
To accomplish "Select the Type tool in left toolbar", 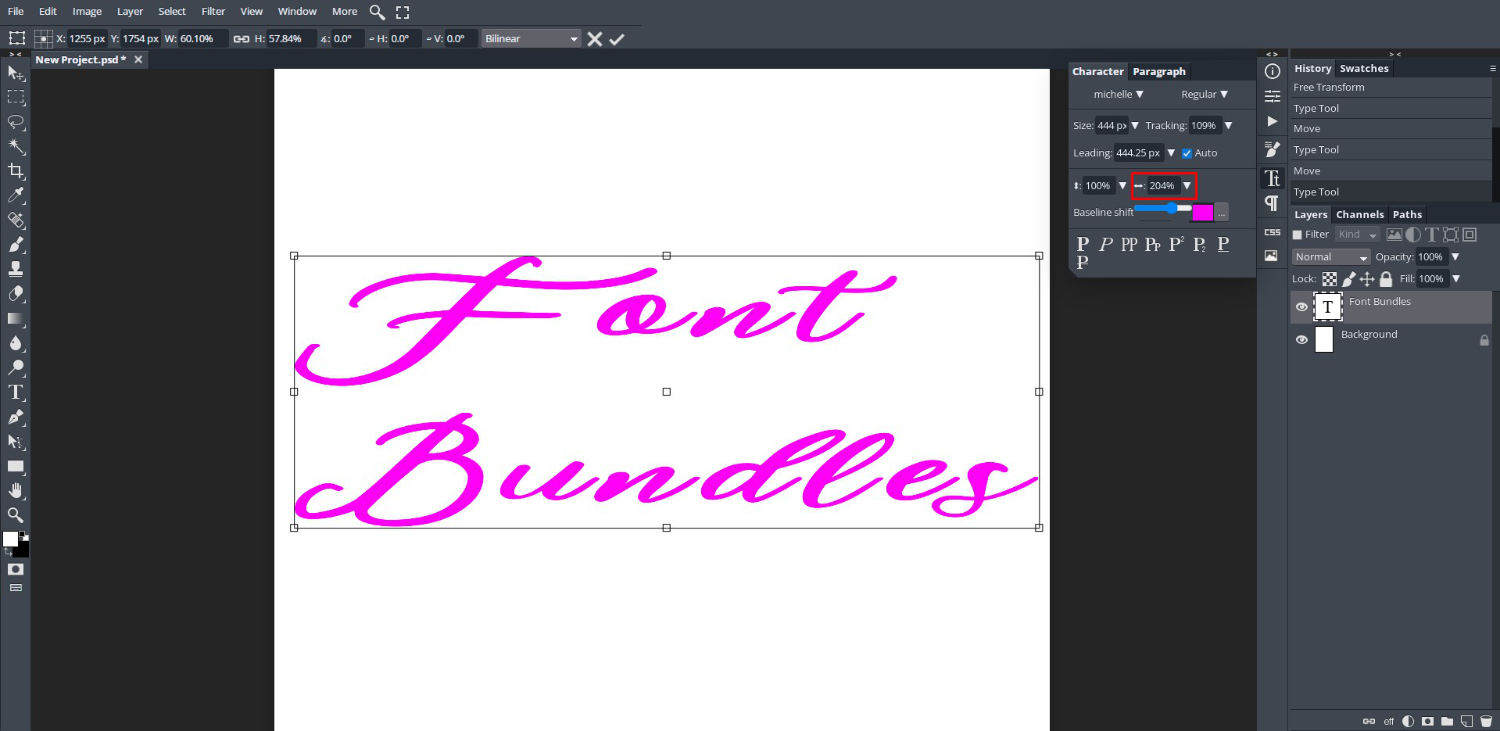I will tap(16, 392).
